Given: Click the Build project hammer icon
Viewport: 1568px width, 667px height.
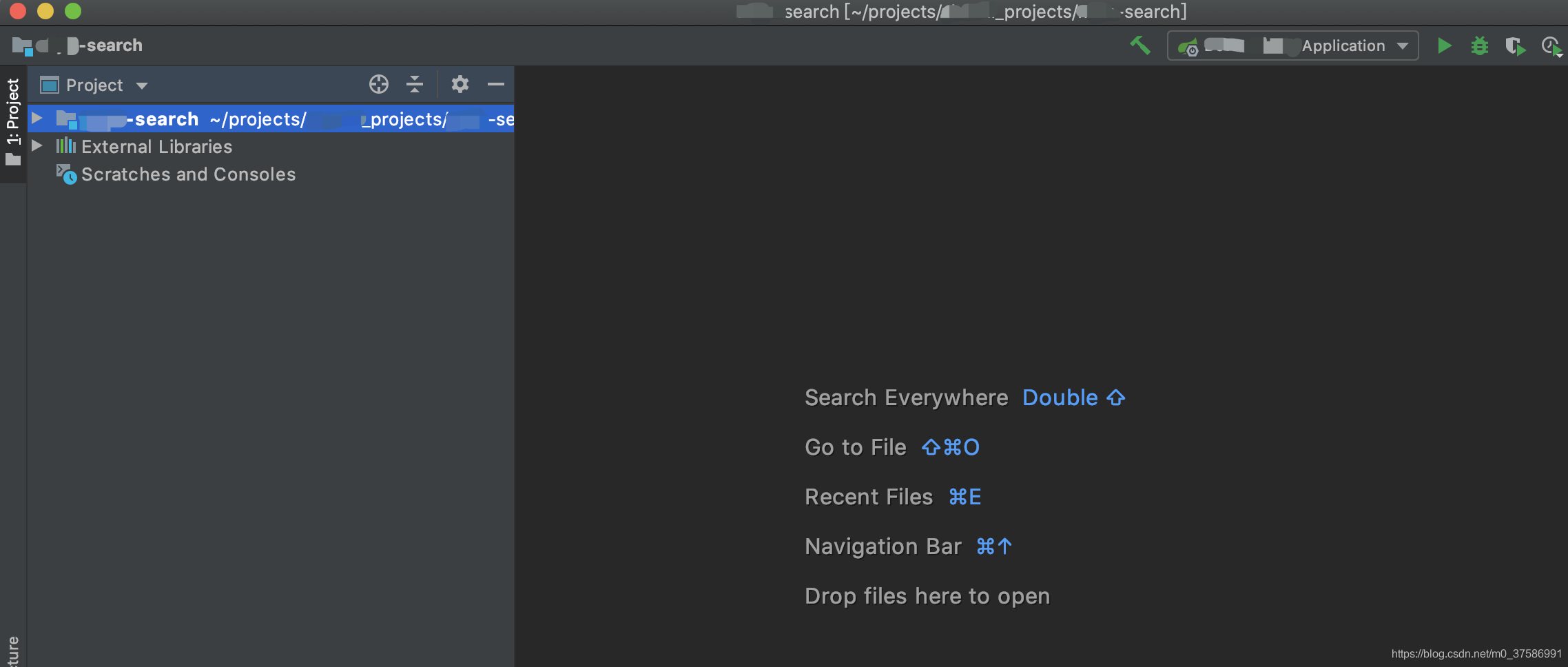Looking at the screenshot, I should click(1140, 45).
